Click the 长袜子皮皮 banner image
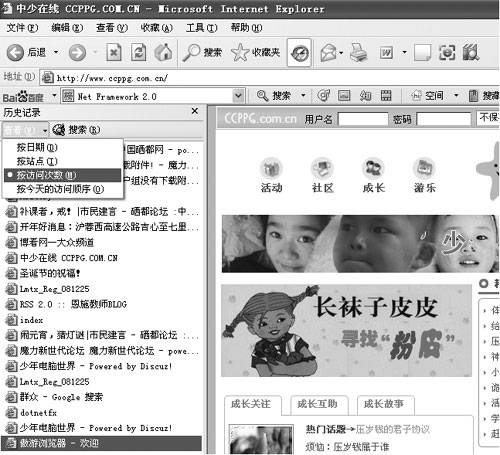Image resolution: width=500 pixels, height=455 pixels. pos(347,330)
